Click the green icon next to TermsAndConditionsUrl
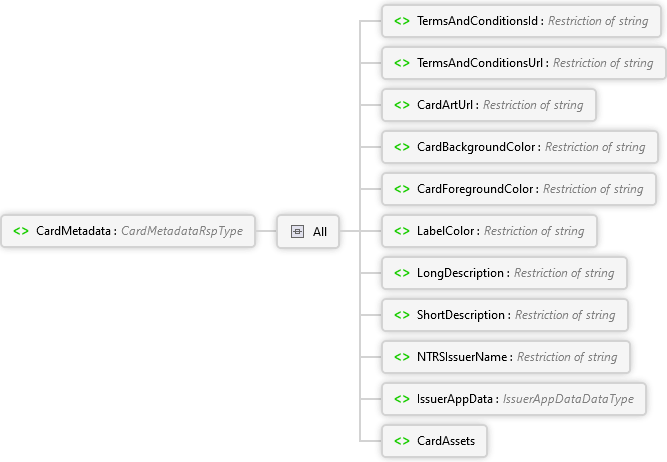The height and width of the screenshot is (462, 667). (x=402, y=63)
